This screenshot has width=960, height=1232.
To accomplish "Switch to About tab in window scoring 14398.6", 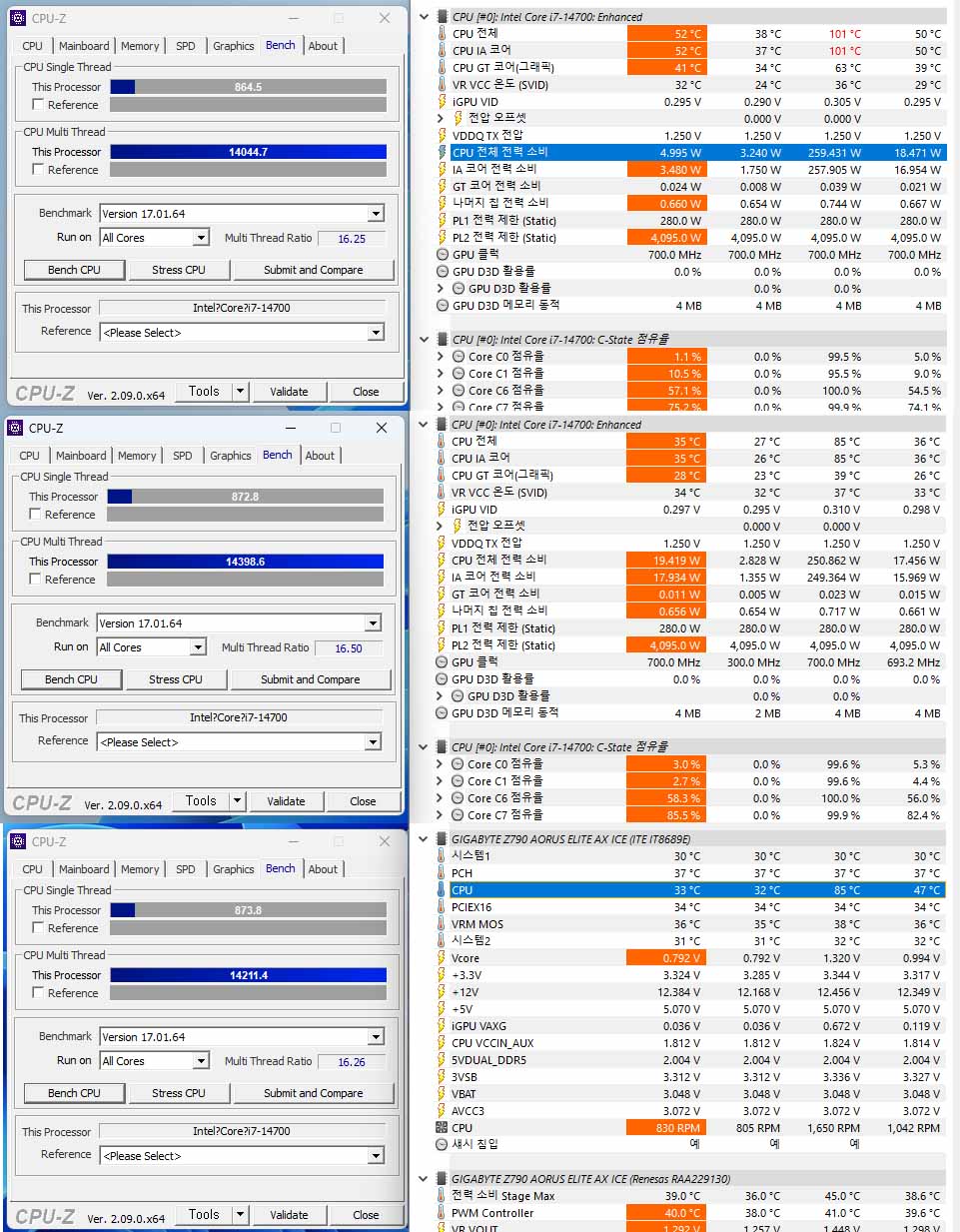I will point(320,456).
